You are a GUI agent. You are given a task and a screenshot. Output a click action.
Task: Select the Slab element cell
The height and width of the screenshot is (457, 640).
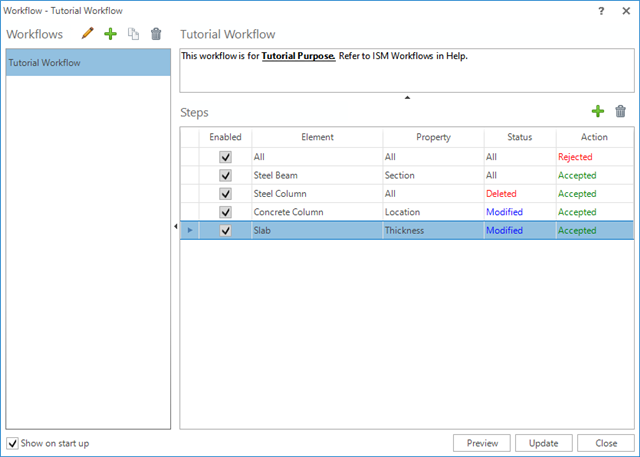[317, 231]
